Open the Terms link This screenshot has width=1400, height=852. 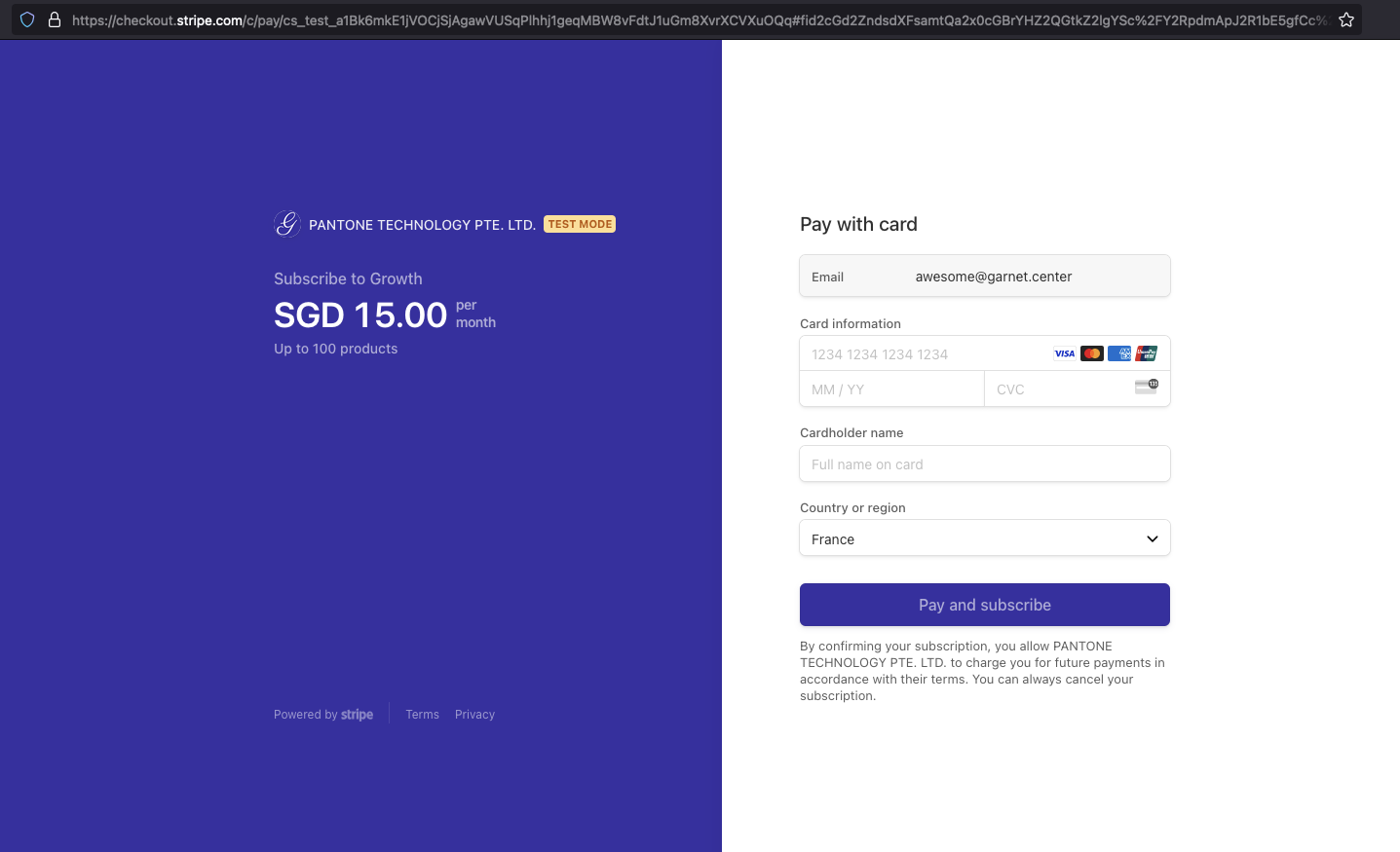422,714
